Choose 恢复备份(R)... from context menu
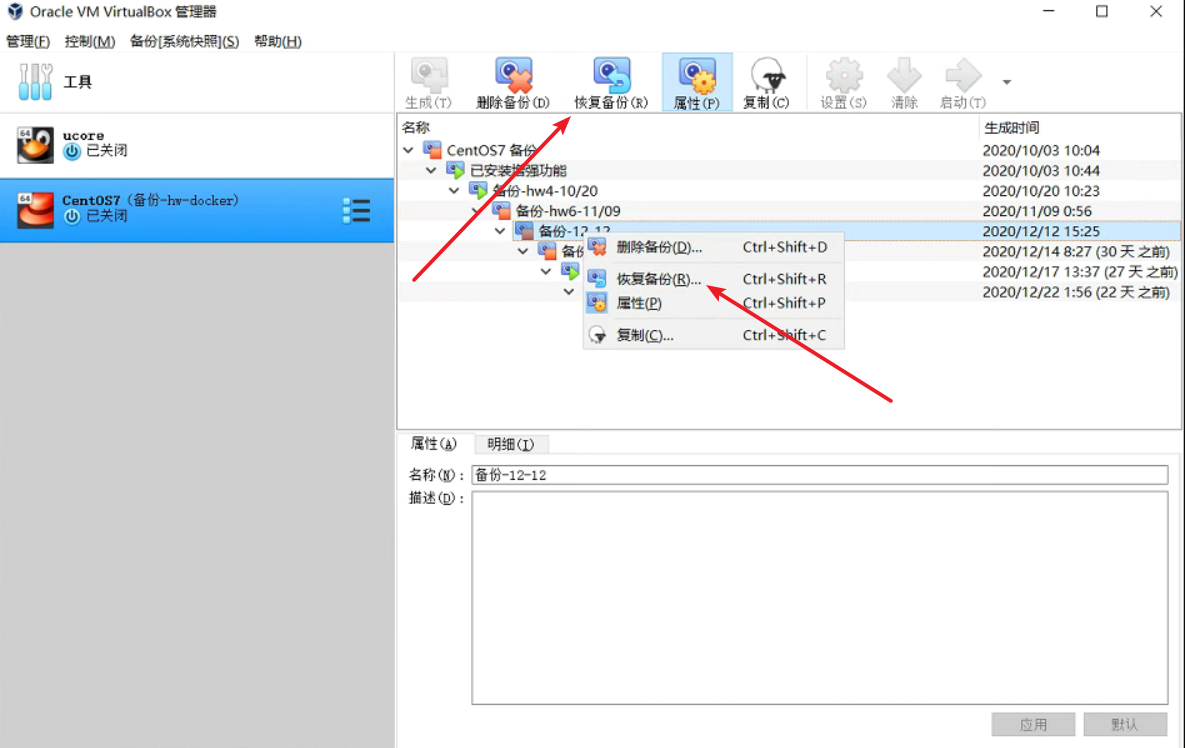This screenshot has width=1185, height=748. coord(713,279)
